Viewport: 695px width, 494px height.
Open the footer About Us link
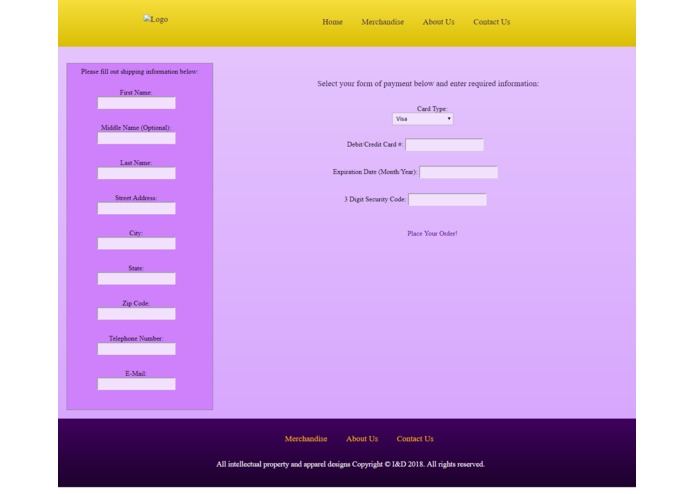(x=362, y=439)
